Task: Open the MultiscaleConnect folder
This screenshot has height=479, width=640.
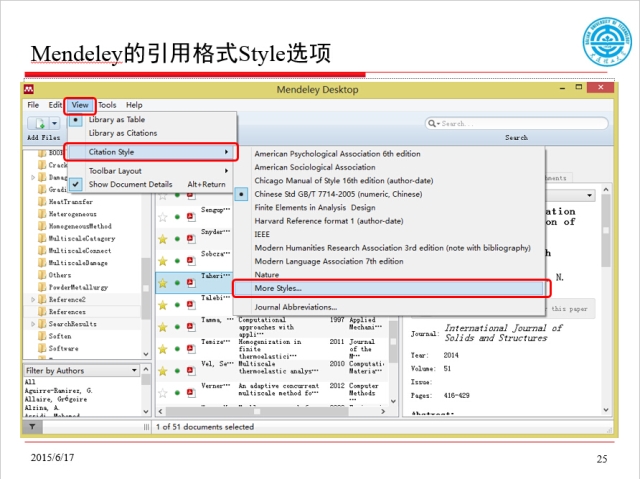Action: point(80,251)
